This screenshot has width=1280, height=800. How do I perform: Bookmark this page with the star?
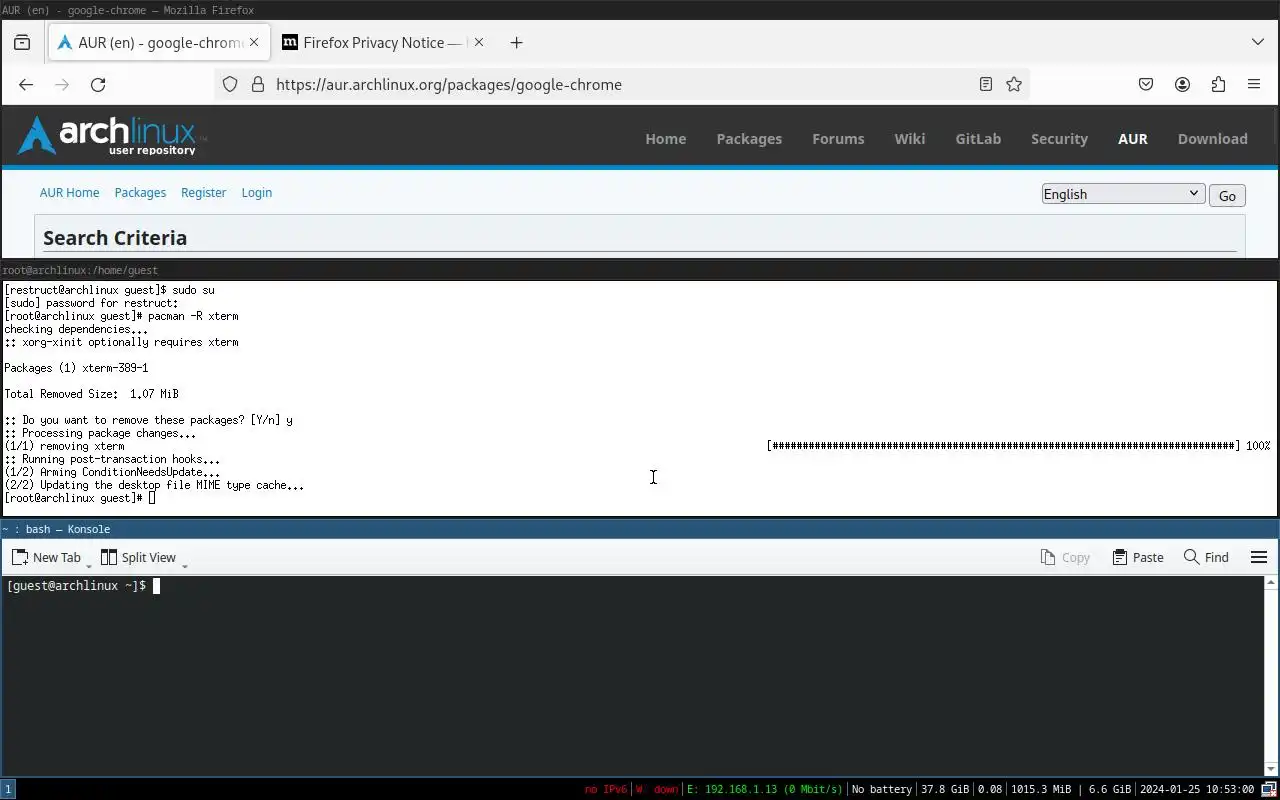pos(1014,84)
